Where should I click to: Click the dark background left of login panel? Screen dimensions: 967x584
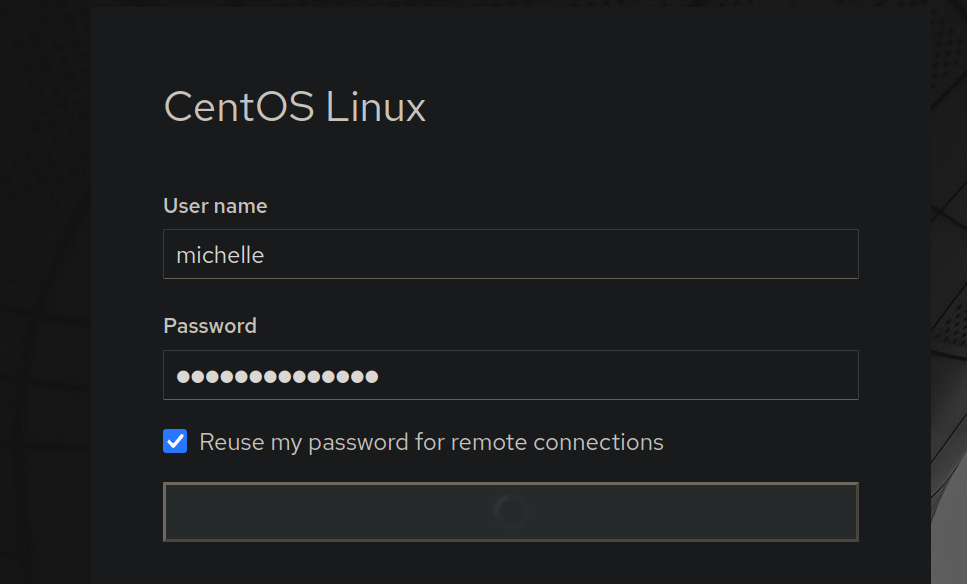(45, 300)
